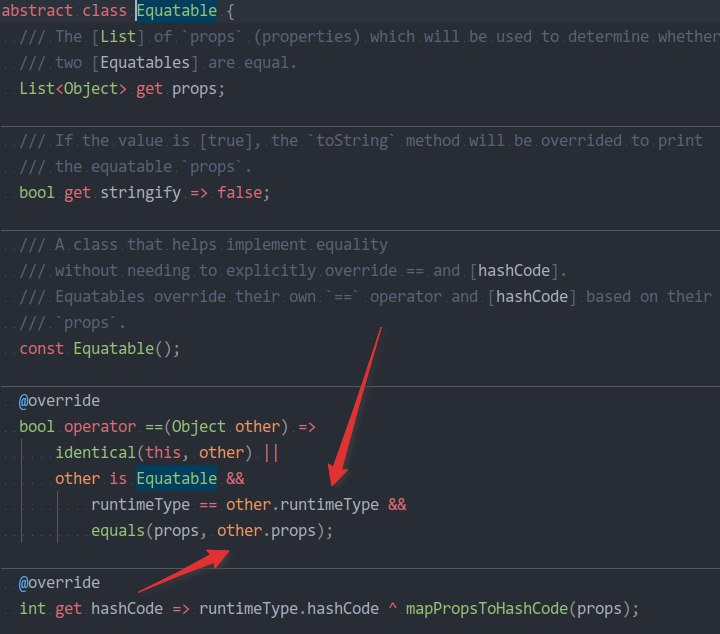Click 'other.props' argument

[x=266, y=531]
